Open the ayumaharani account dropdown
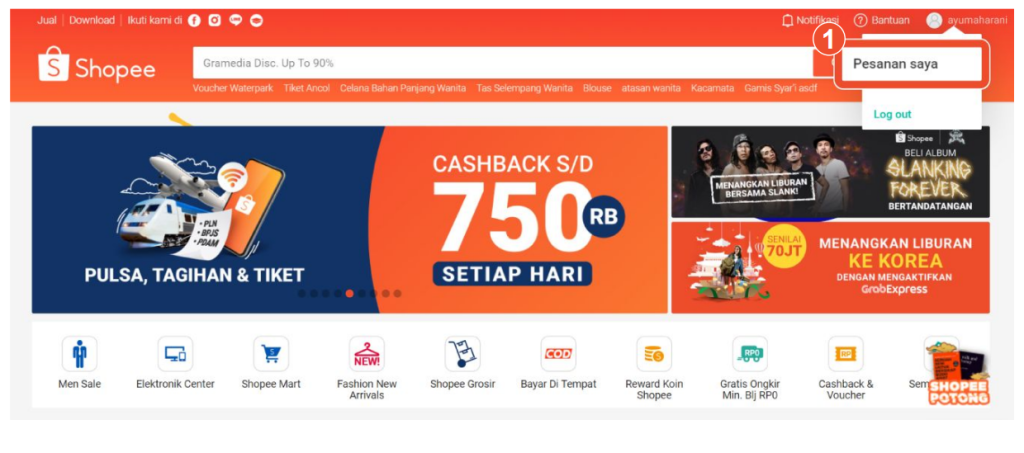This screenshot has height=453, width=1024. tap(967, 20)
